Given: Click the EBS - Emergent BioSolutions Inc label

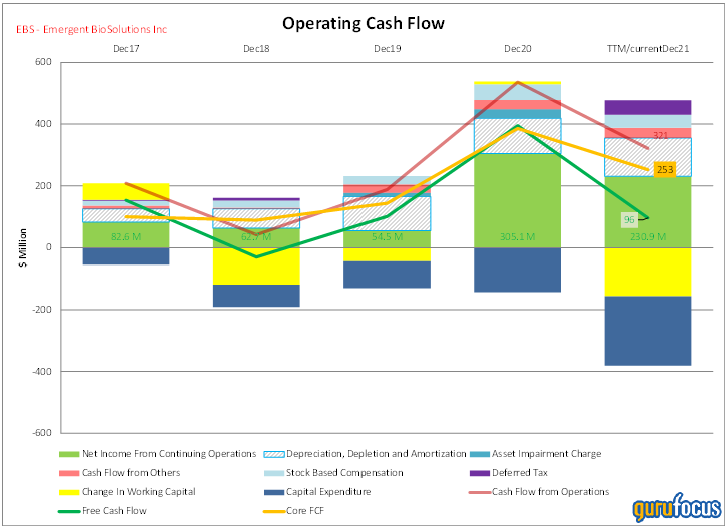Looking at the screenshot, I should pyautogui.click(x=91, y=29).
